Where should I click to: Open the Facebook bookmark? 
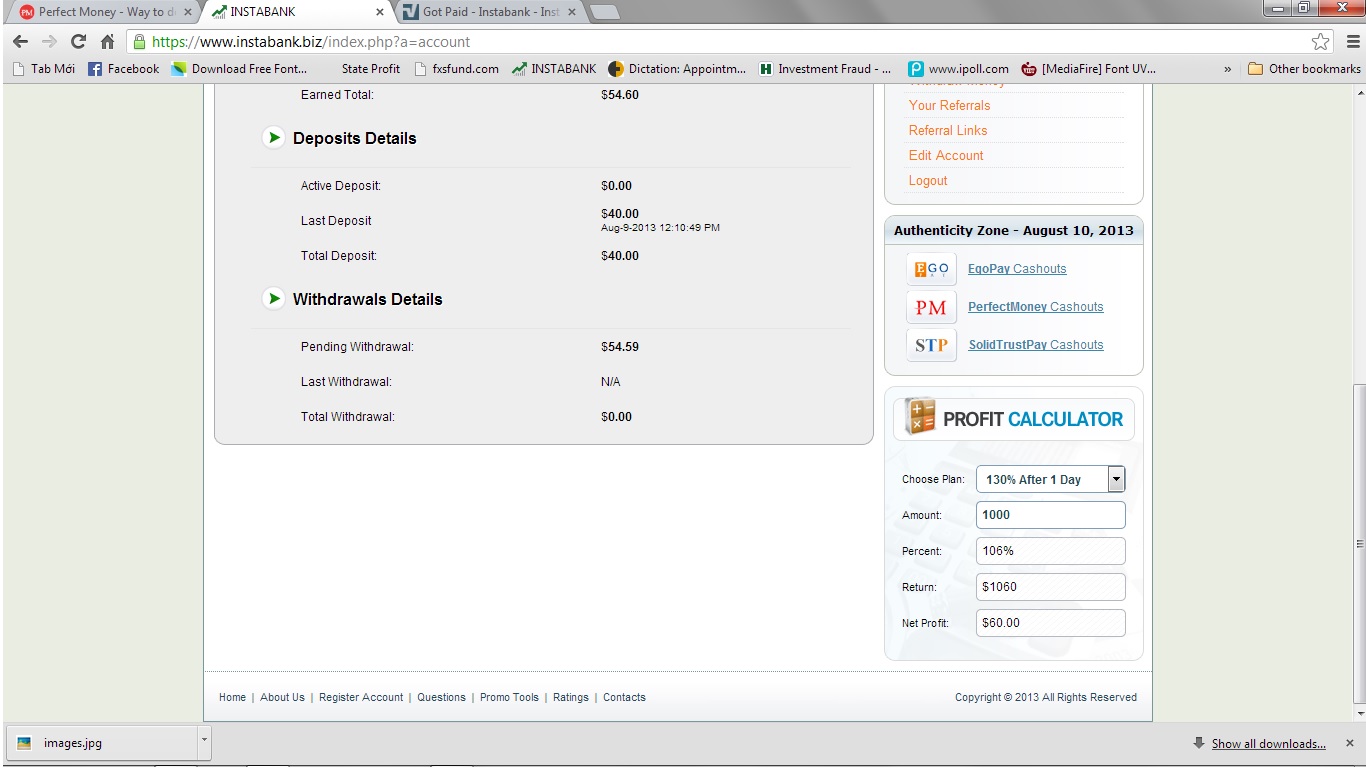click(124, 69)
